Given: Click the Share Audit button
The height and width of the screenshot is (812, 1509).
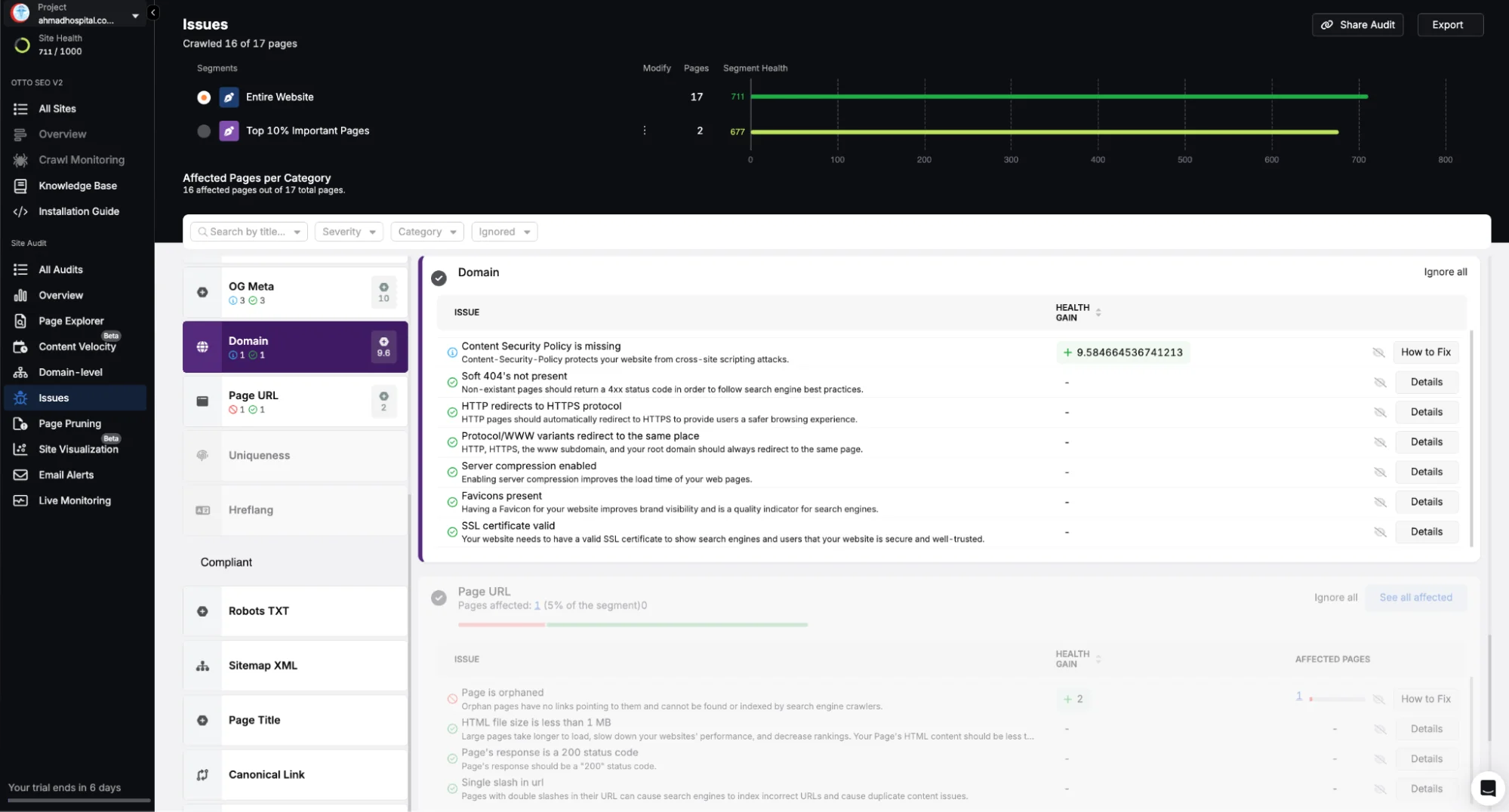Looking at the screenshot, I should point(1357,25).
